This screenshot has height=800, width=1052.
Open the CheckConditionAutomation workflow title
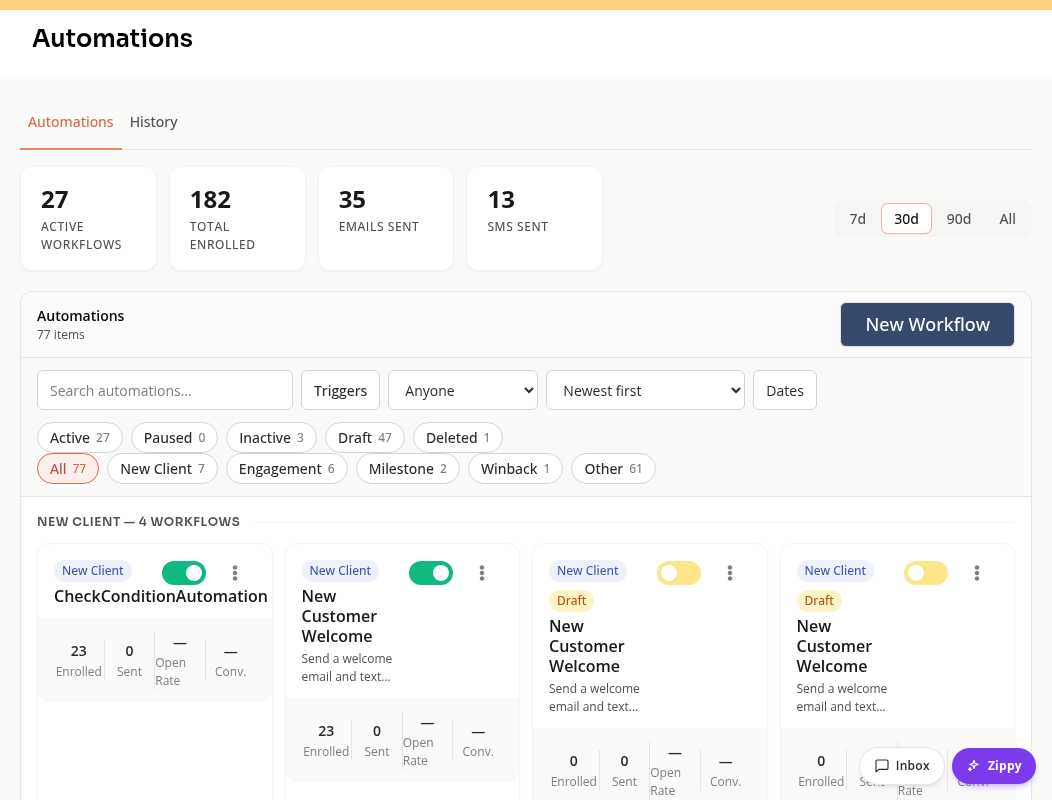click(x=161, y=596)
